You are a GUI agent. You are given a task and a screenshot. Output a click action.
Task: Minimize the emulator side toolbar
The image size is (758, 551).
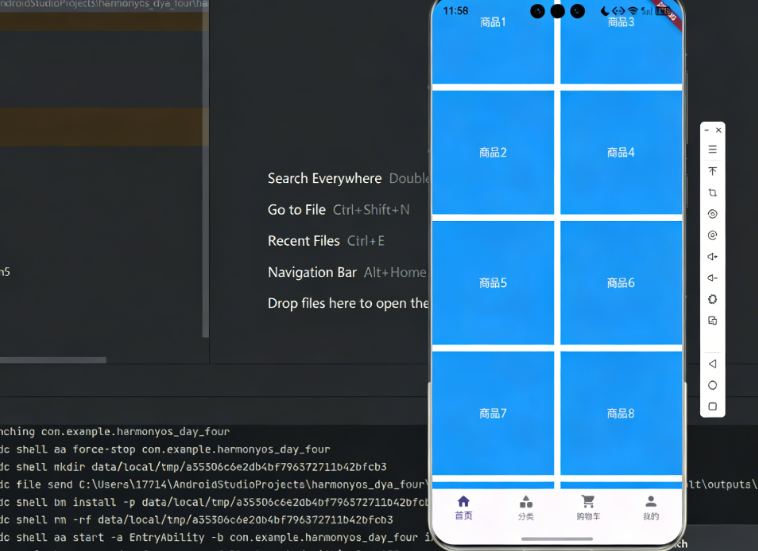pos(707,130)
